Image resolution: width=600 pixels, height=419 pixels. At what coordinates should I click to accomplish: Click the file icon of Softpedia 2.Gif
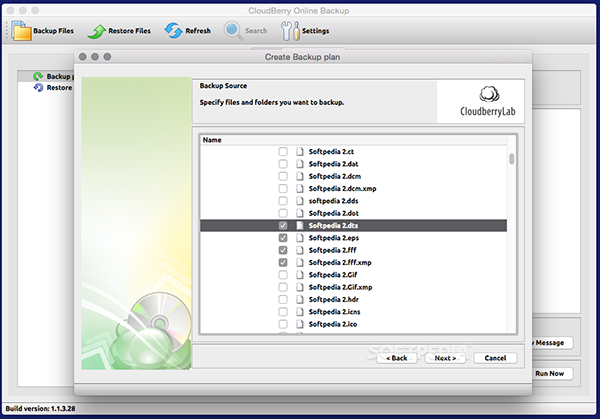coord(300,275)
